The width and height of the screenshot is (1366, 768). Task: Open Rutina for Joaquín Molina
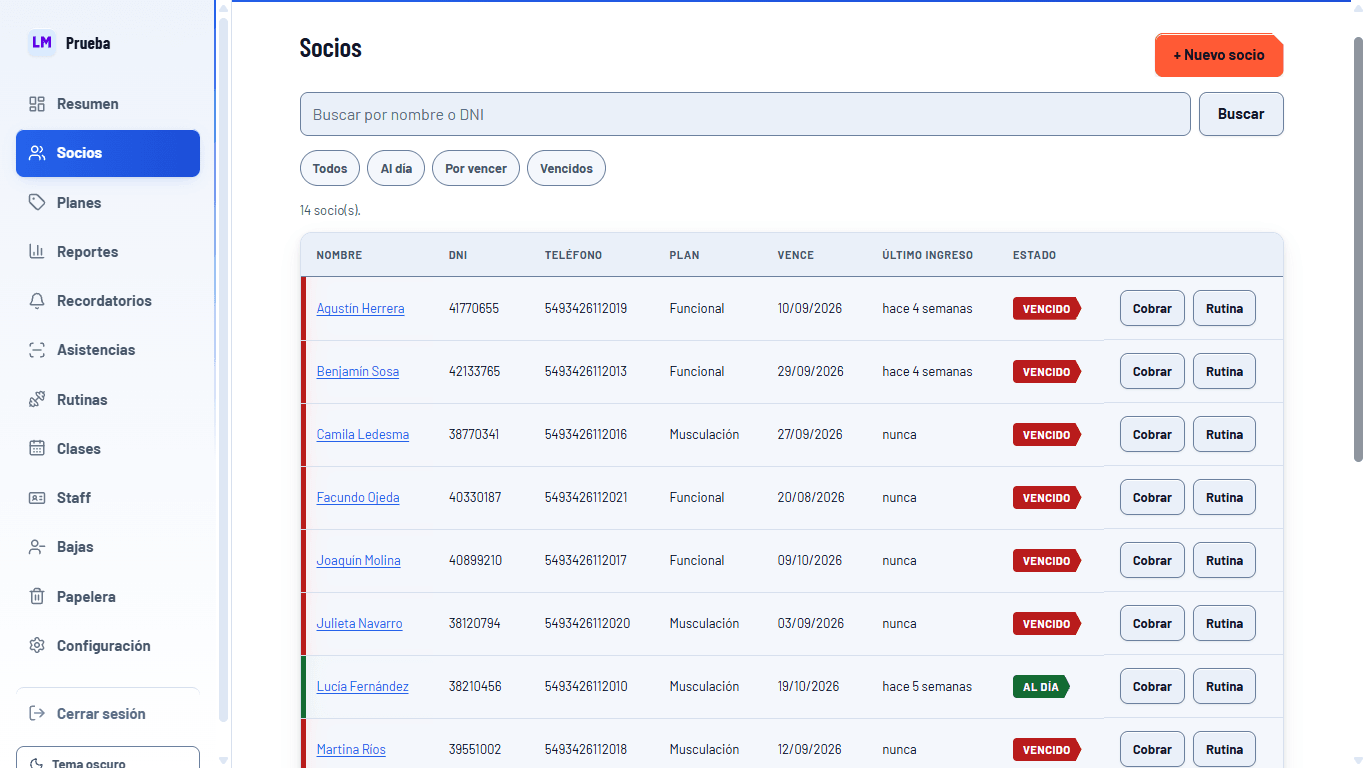point(1224,560)
